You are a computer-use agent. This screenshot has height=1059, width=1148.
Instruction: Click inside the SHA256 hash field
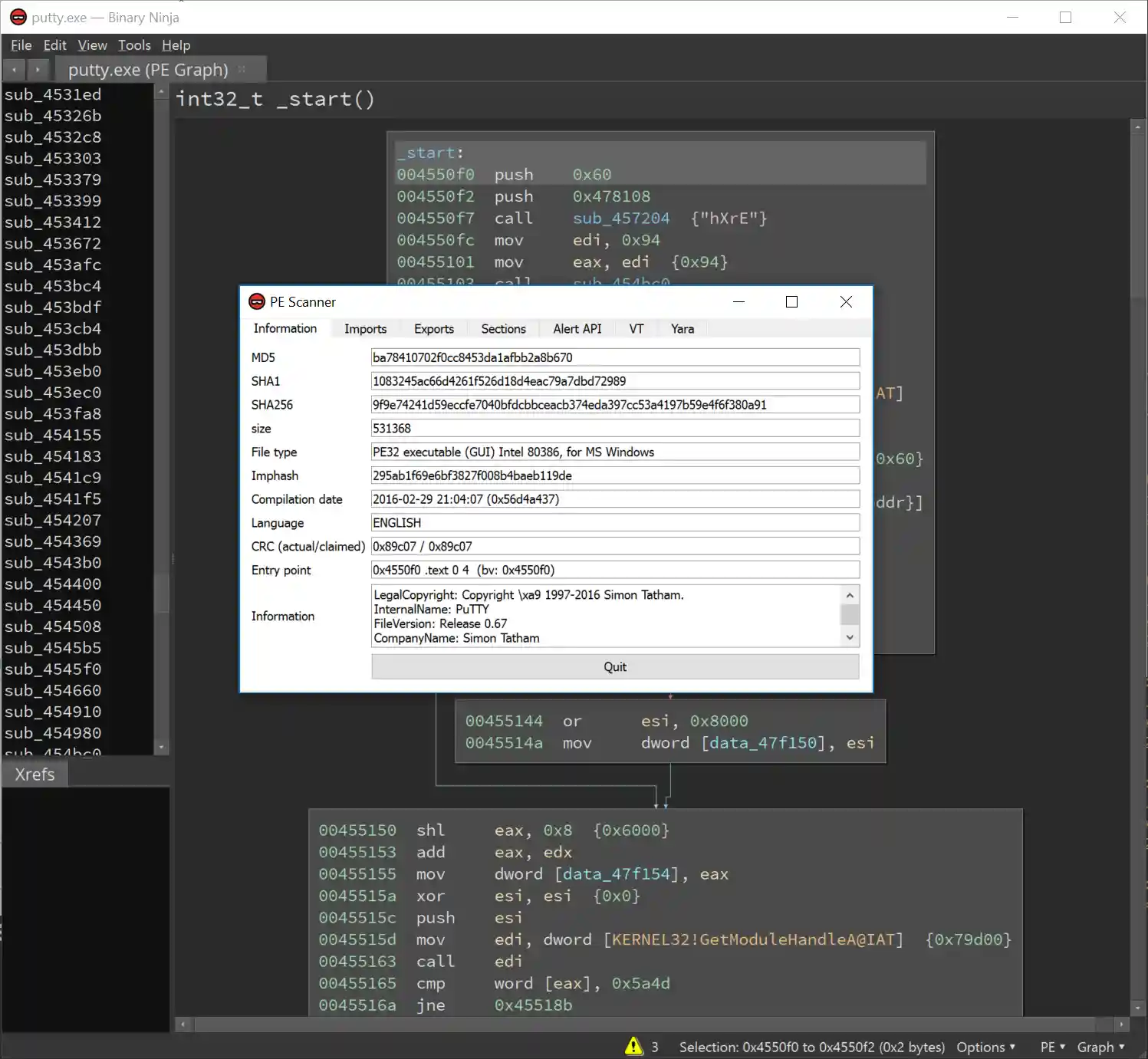(x=614, y=405)
